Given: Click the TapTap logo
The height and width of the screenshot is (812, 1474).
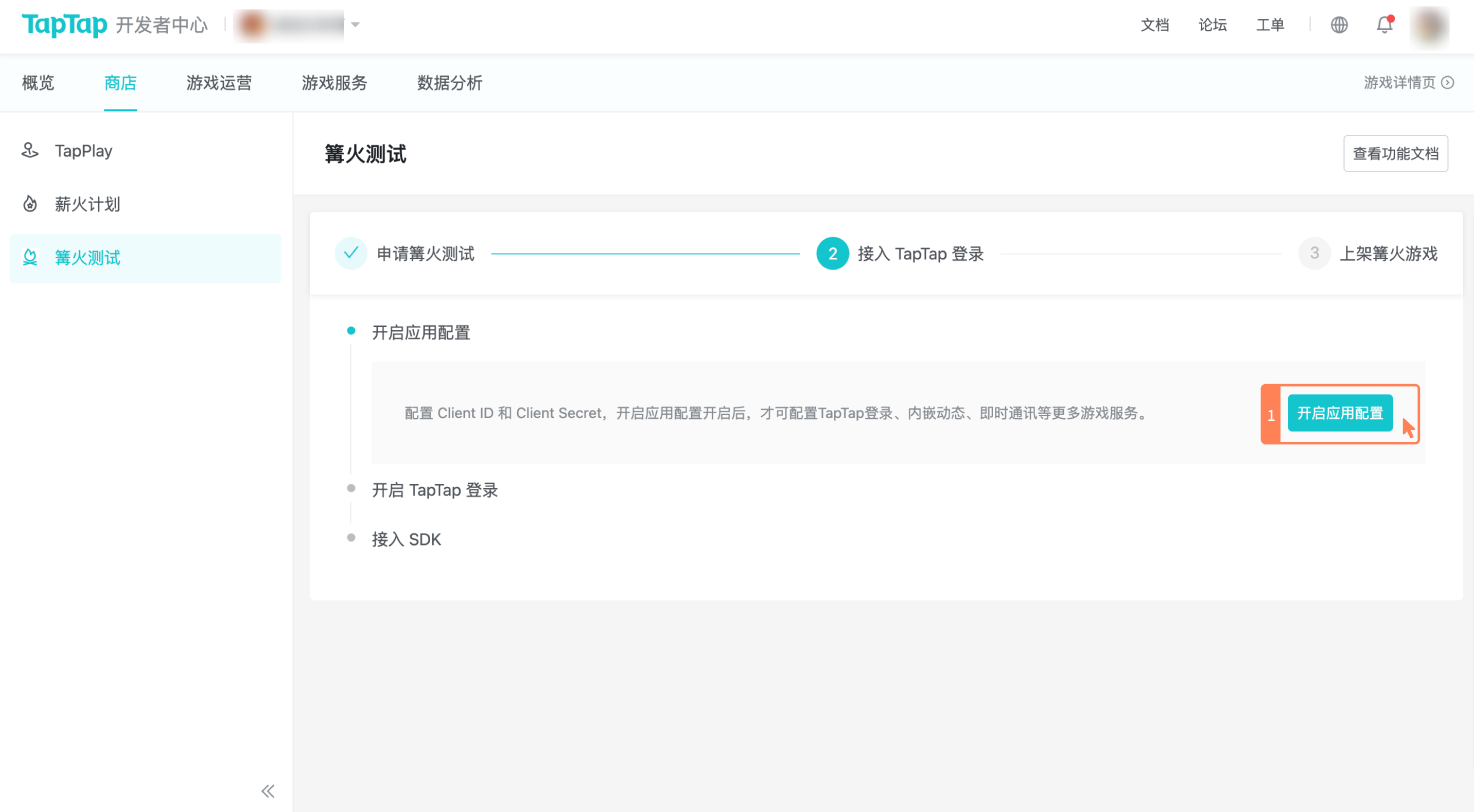Looking at the screenshot, I should (64, 25).
